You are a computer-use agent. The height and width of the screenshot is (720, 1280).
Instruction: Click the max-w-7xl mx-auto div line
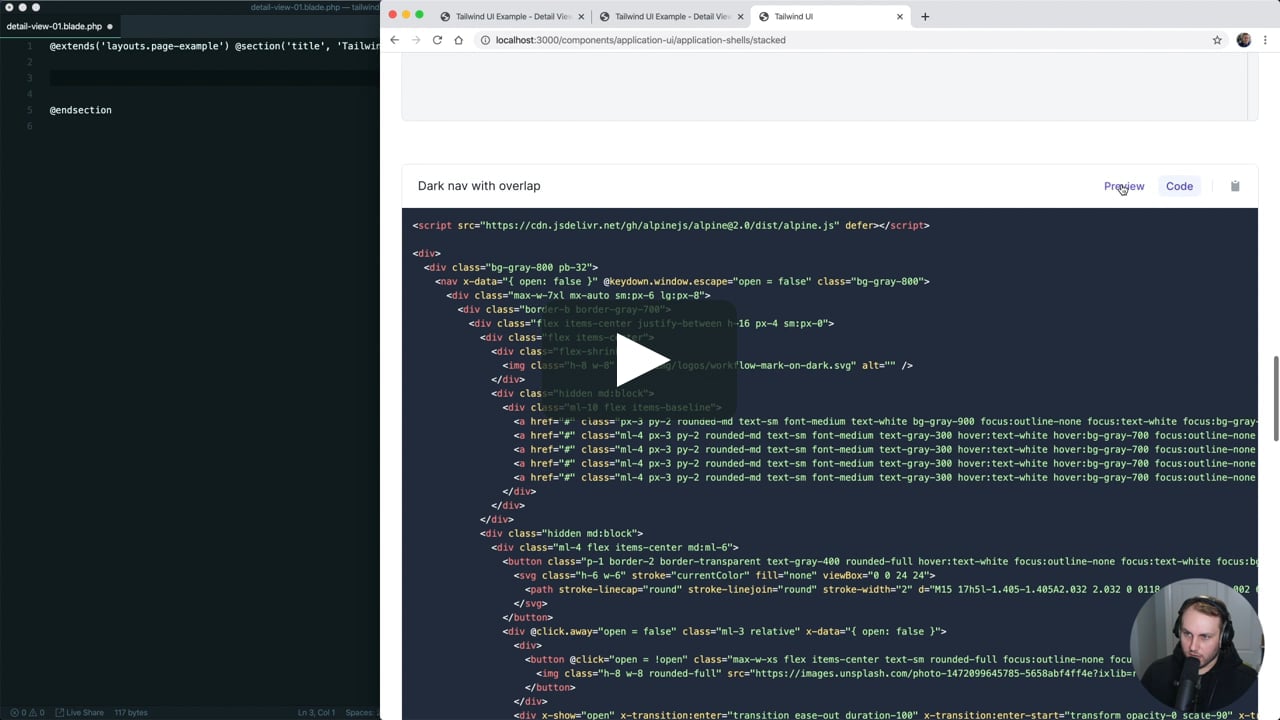578,295
